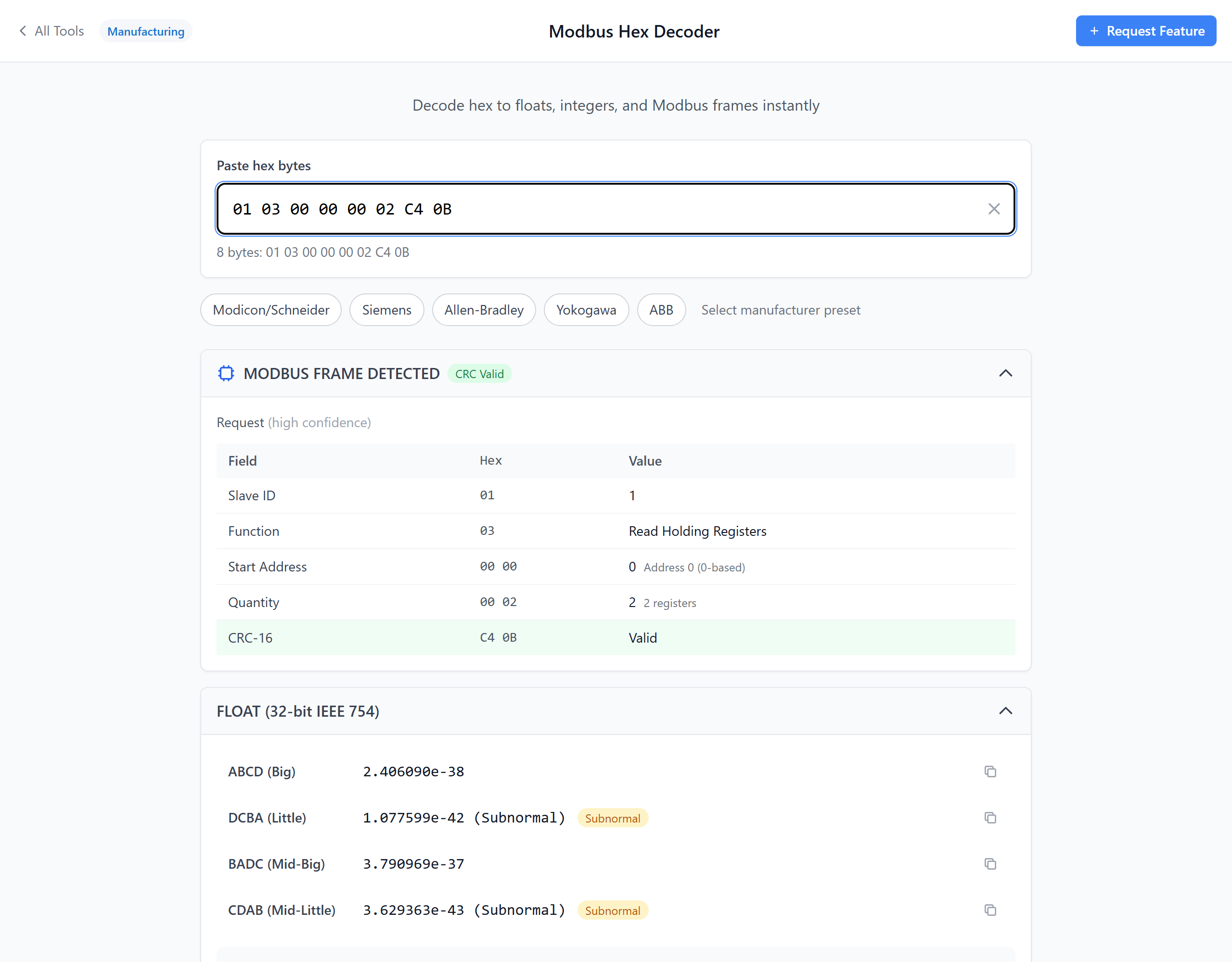Select the Siemens manufacturer preset
The width and height of the screenshot is (1232, 962).
click(386, 310)
